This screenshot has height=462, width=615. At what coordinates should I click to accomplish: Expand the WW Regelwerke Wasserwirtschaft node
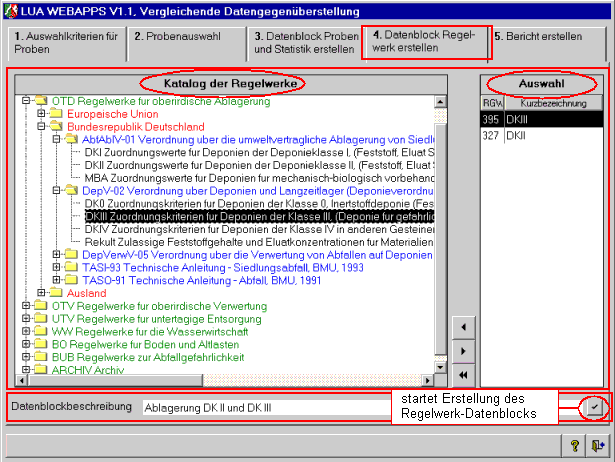click(26, 331)
